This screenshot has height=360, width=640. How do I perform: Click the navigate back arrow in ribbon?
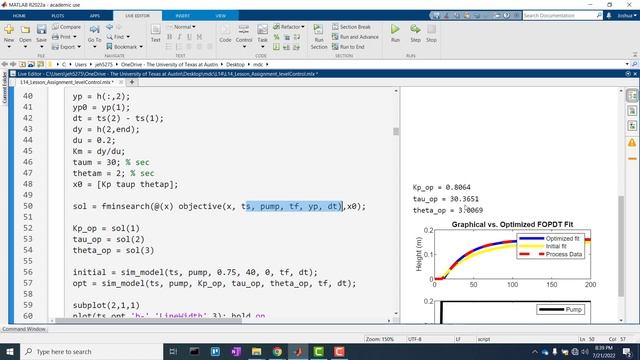coord(109,27)
